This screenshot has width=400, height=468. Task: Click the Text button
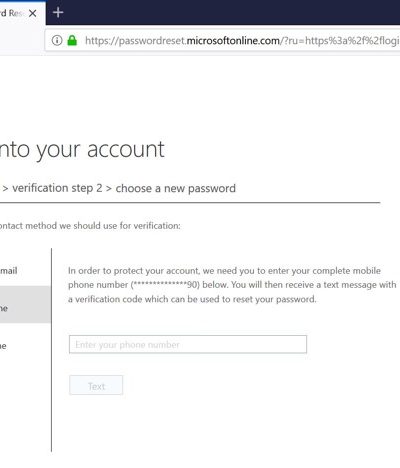point(96,385)
